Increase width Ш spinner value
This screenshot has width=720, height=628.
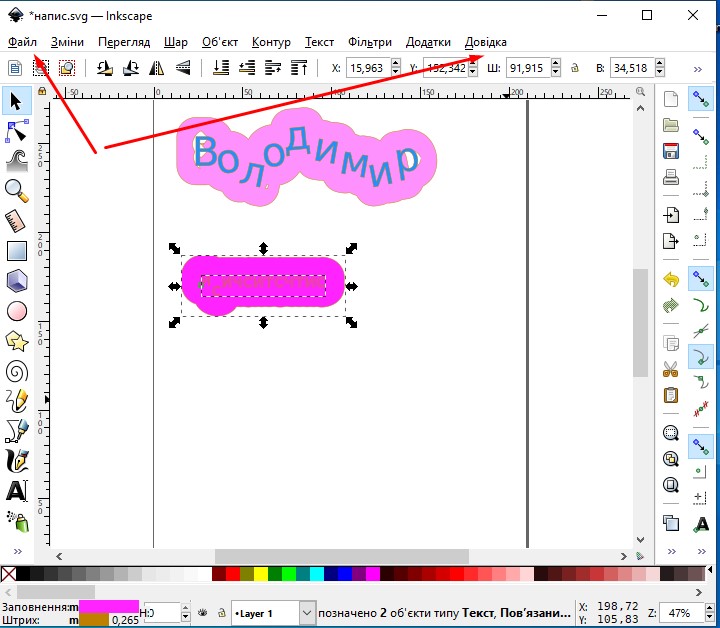(556, 63)
